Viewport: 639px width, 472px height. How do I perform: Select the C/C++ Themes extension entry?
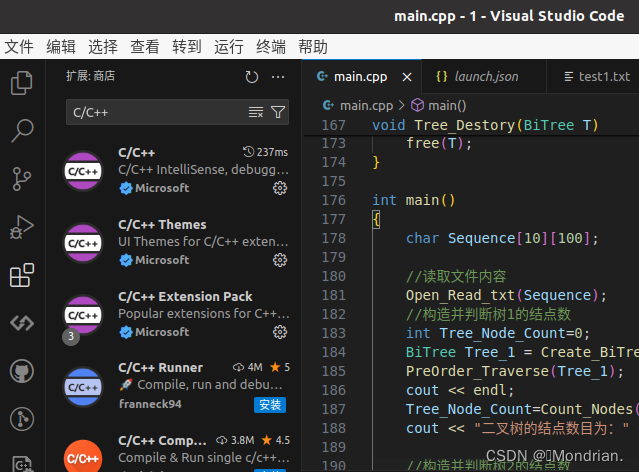pyautogui.click(x=175, y=242)
